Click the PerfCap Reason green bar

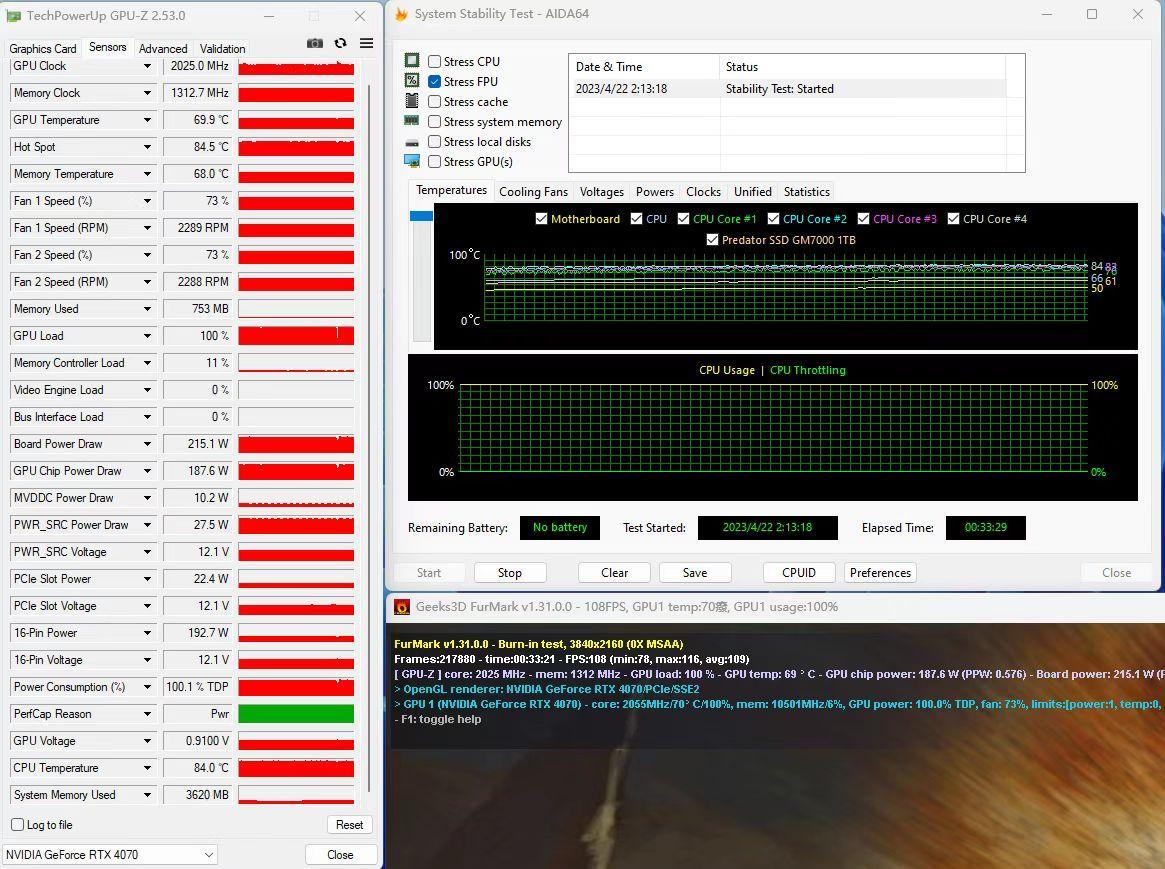pos(296,714)
